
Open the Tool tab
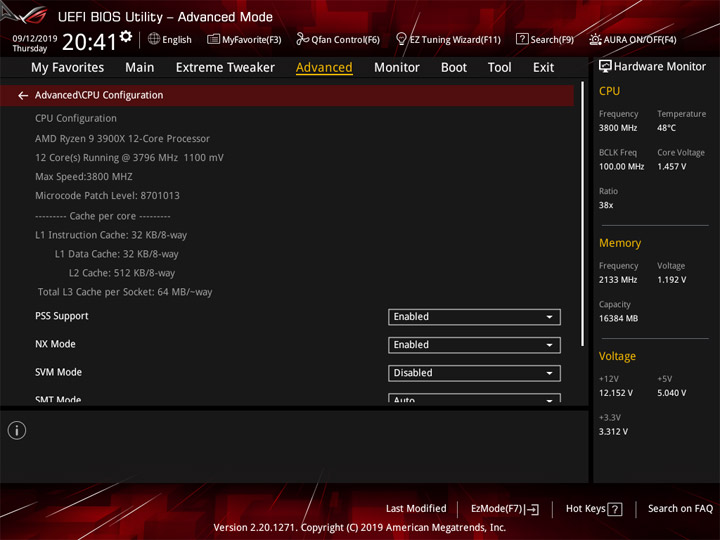(x=500, y=68)
